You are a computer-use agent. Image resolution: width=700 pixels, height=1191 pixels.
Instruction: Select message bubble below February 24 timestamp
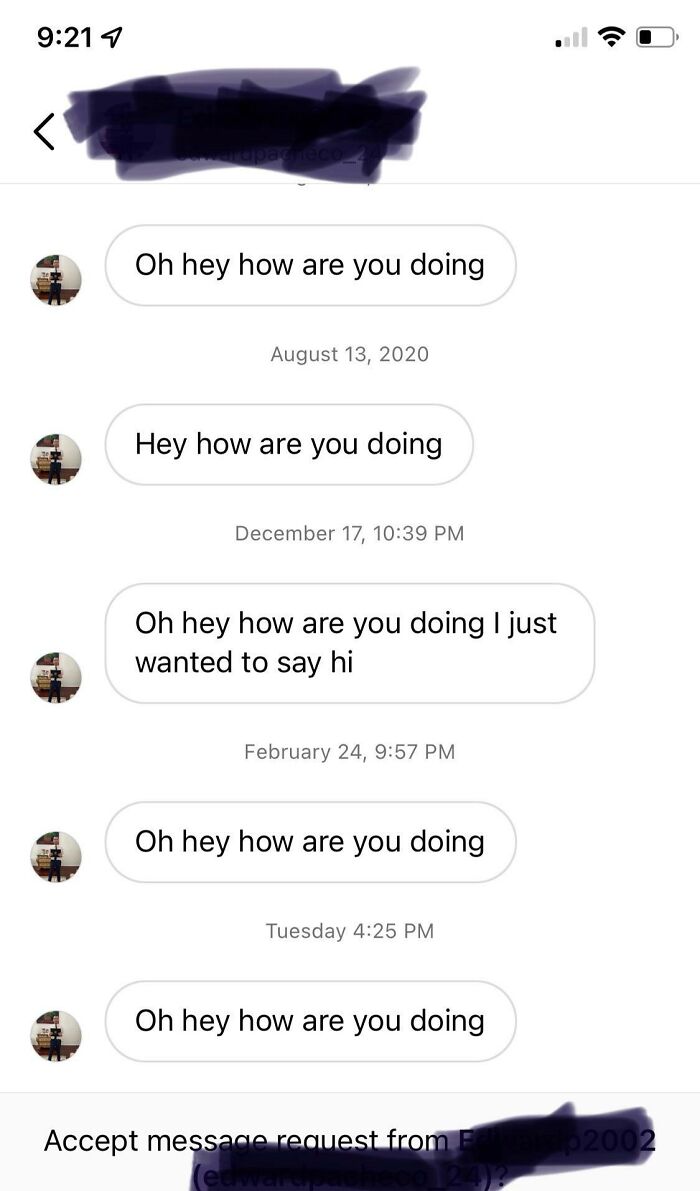pyautogui.click(x=311, y=842)
